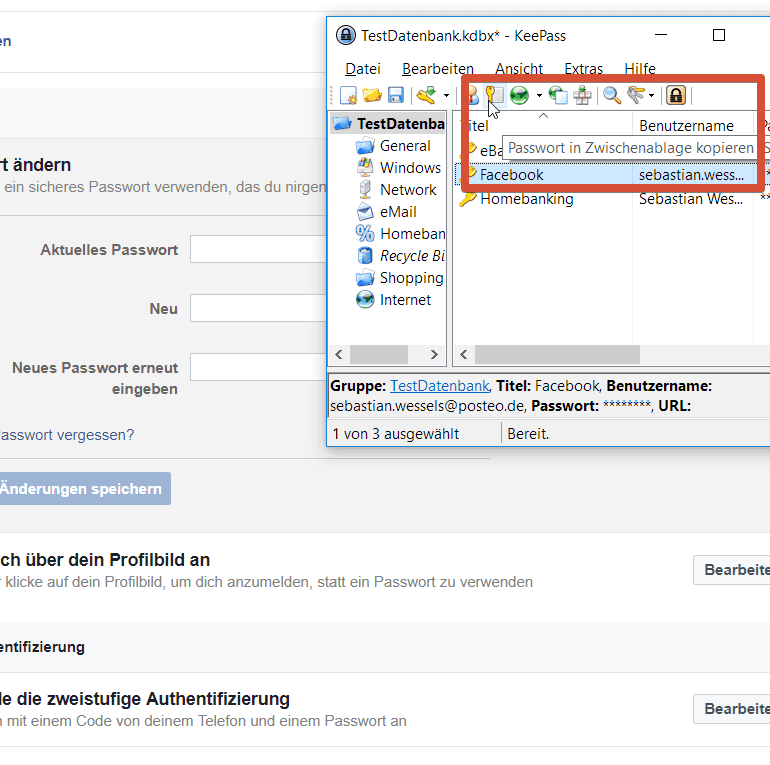Open the Datei menu
The image size is (770, 765).
pos(363,69)
